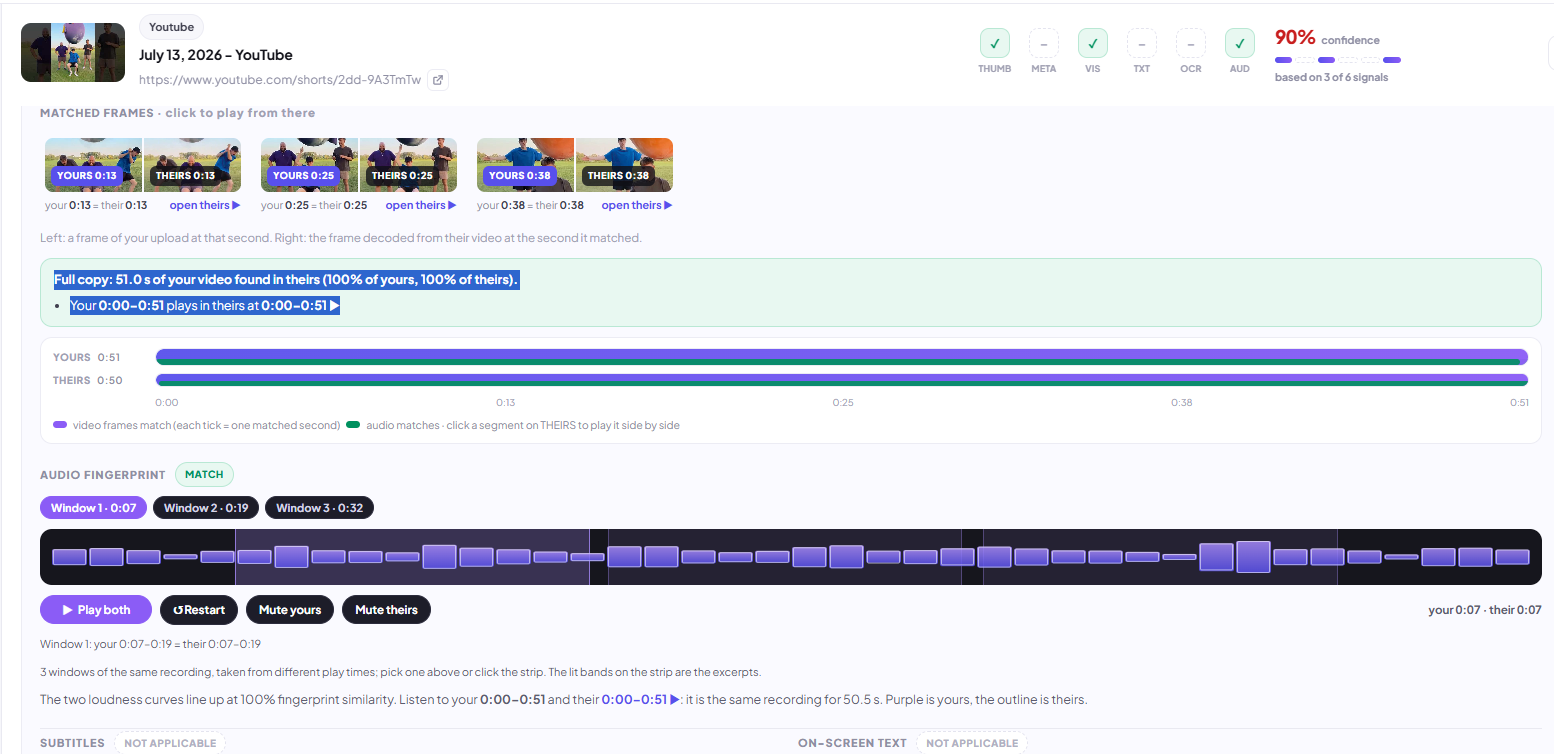Click the VIS signal checkmark badge

[1092, 43]
